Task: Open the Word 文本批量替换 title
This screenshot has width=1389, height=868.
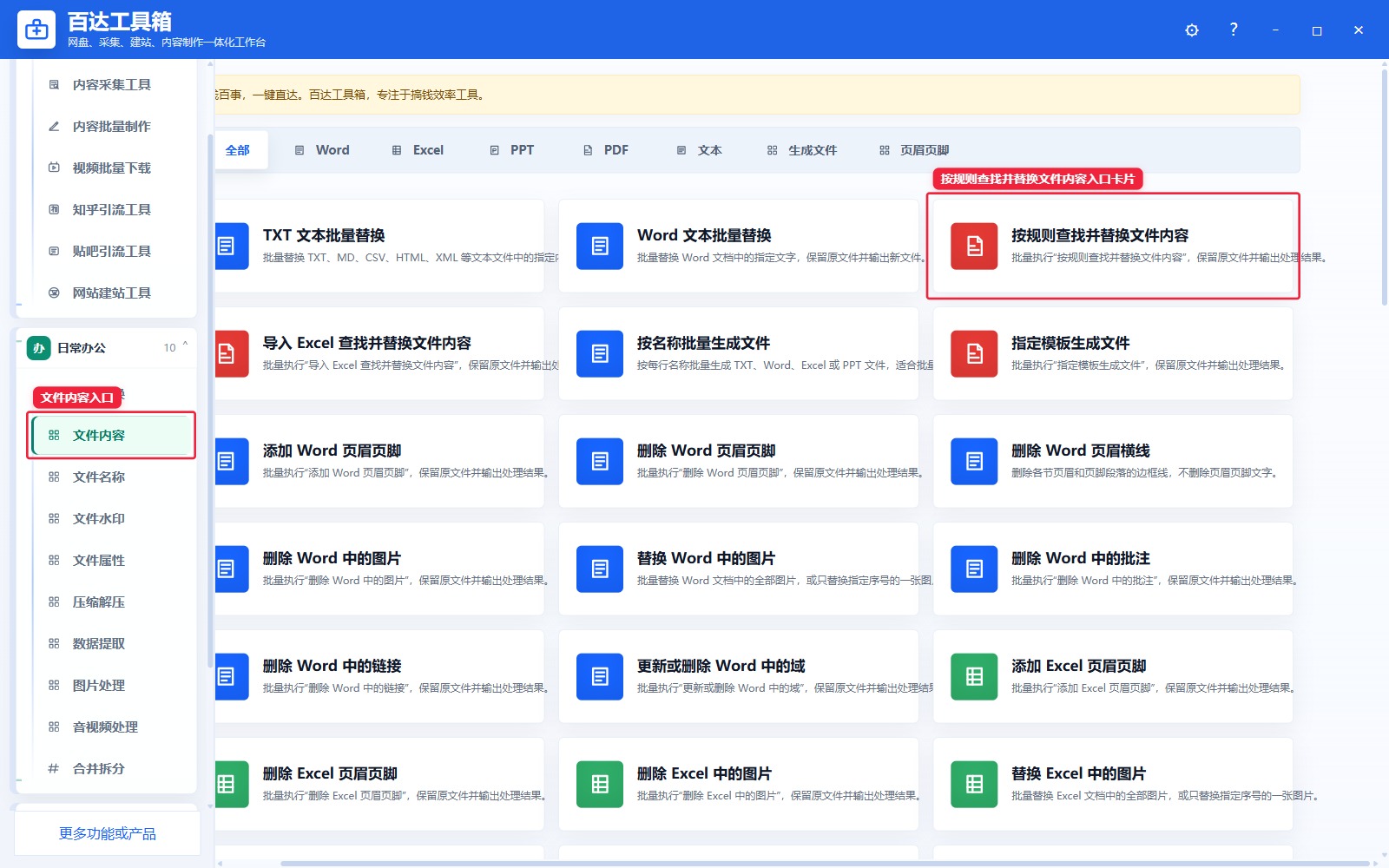Action: [704, 235]
